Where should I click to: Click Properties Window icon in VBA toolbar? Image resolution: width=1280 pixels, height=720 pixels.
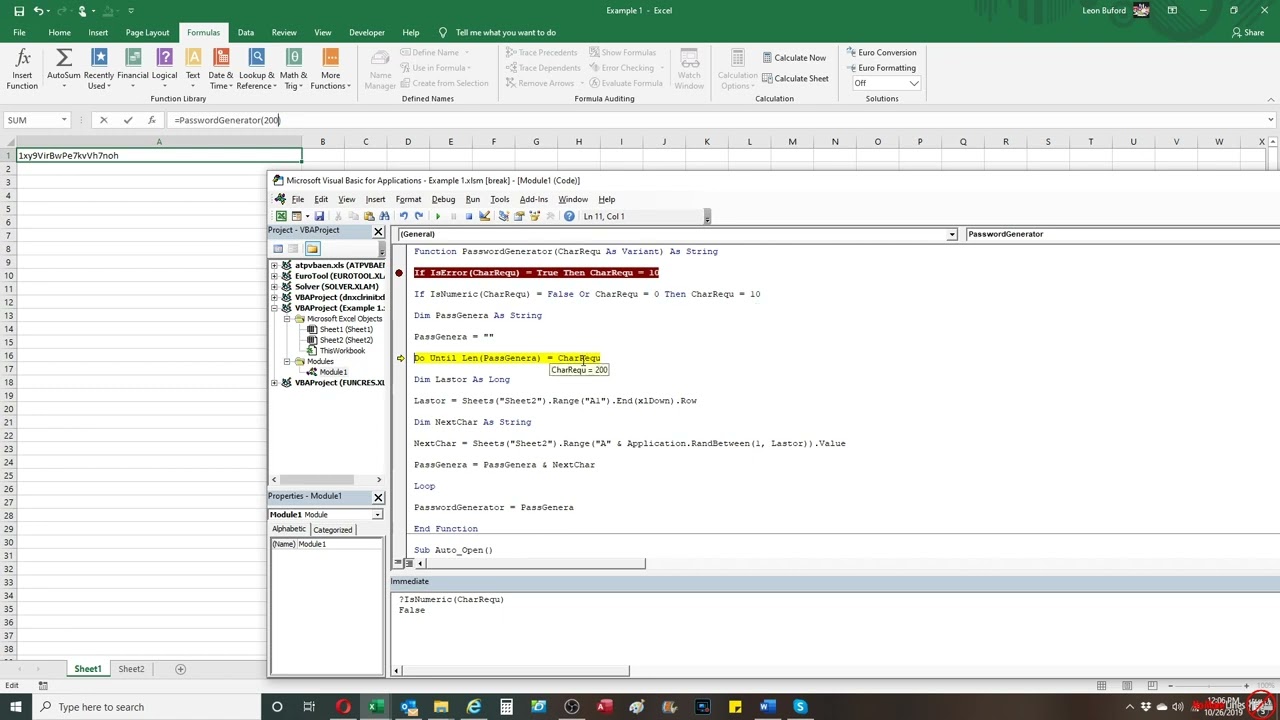pyautogui.click(x=519, y=216)
